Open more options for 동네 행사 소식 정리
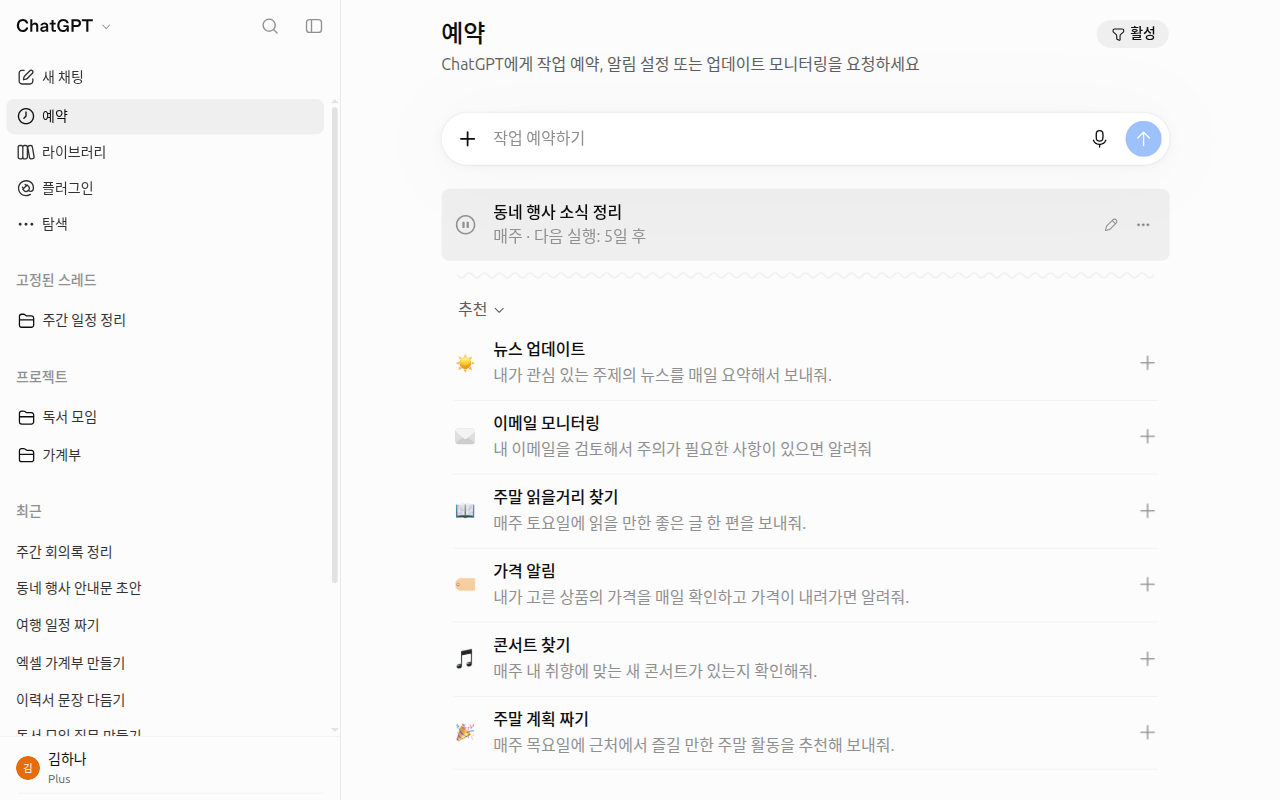Viewport: 1280px width, 800px height. (1143, 225)
